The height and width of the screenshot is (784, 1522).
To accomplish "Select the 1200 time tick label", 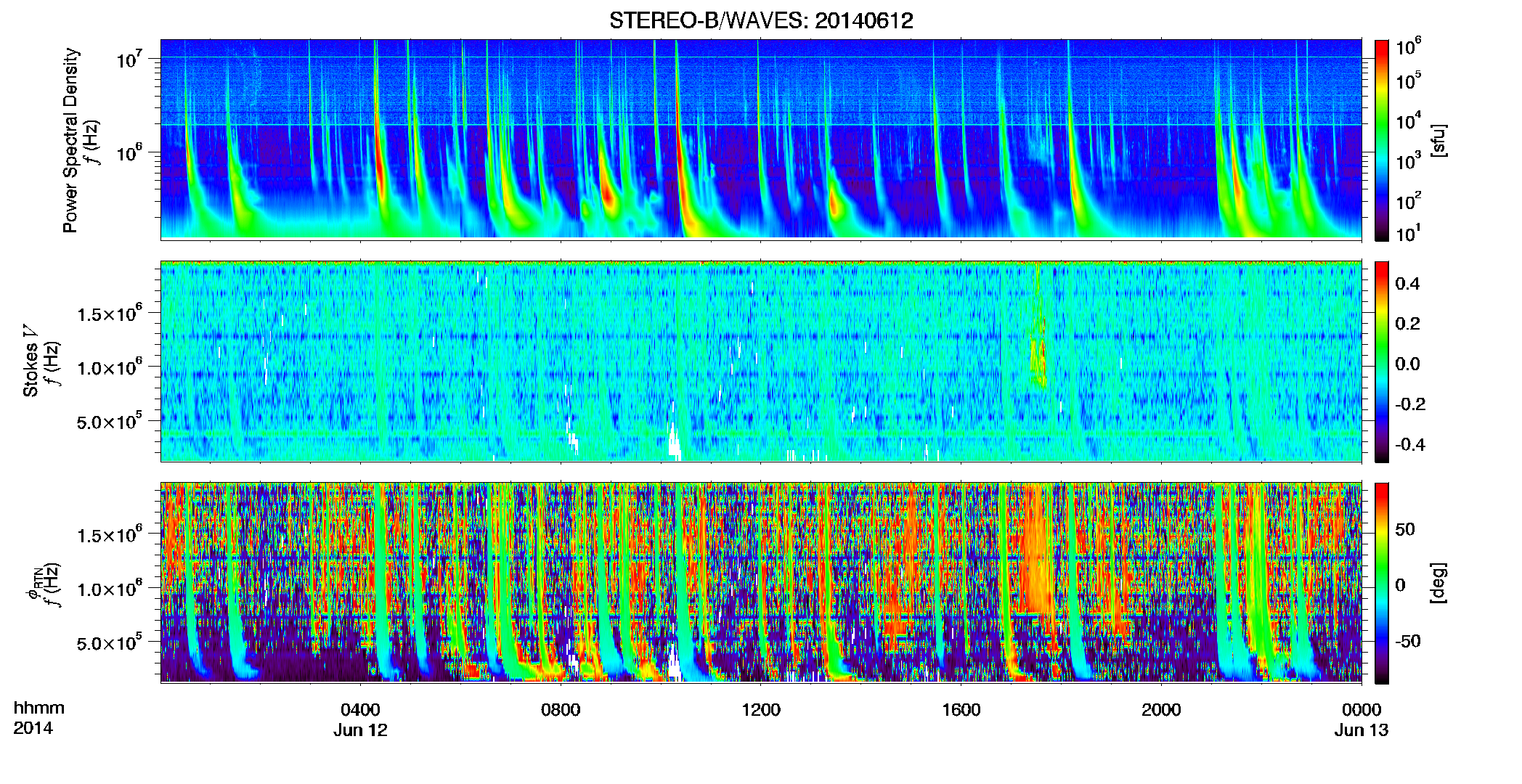I will 761,709.
